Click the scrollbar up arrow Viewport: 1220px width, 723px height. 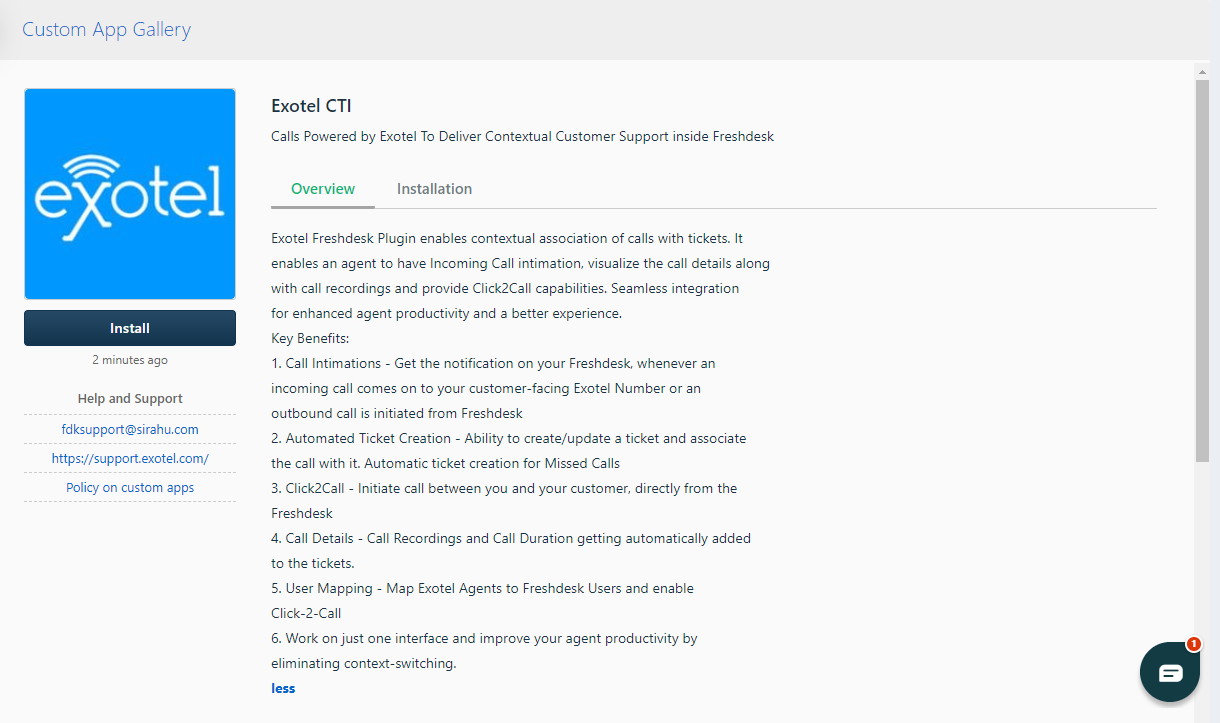pyautogui.click(x=1202, y=72)
